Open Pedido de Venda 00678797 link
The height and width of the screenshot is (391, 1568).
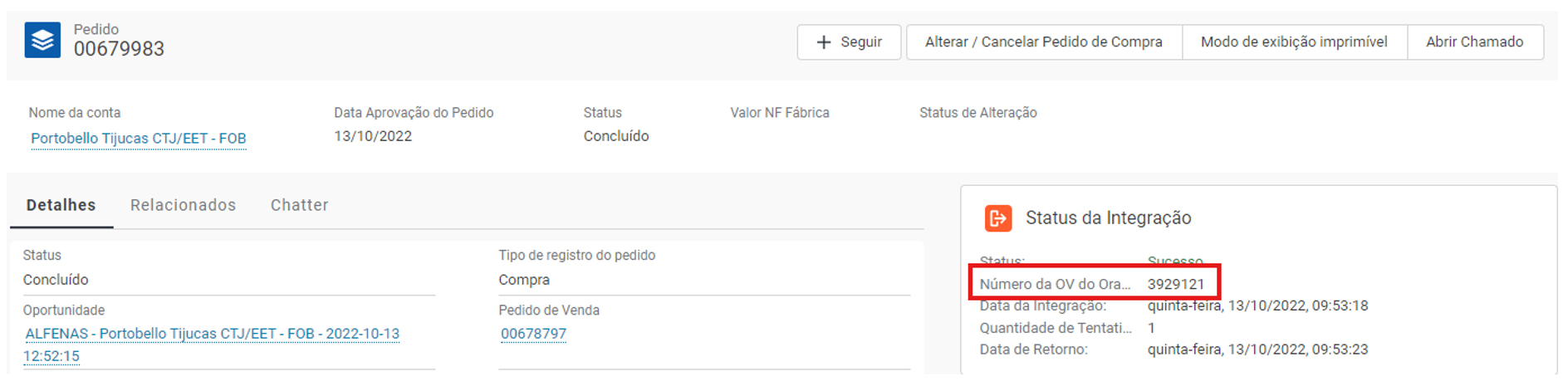[533, 334]
